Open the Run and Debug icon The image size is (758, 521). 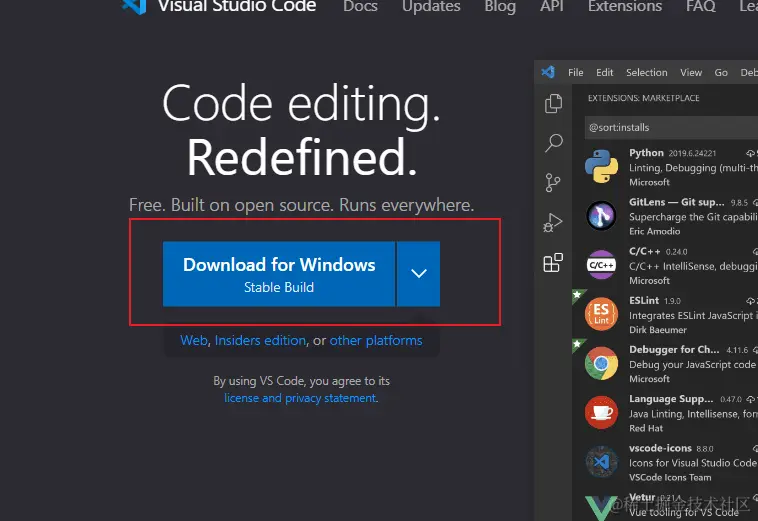(x=553, y=222)
